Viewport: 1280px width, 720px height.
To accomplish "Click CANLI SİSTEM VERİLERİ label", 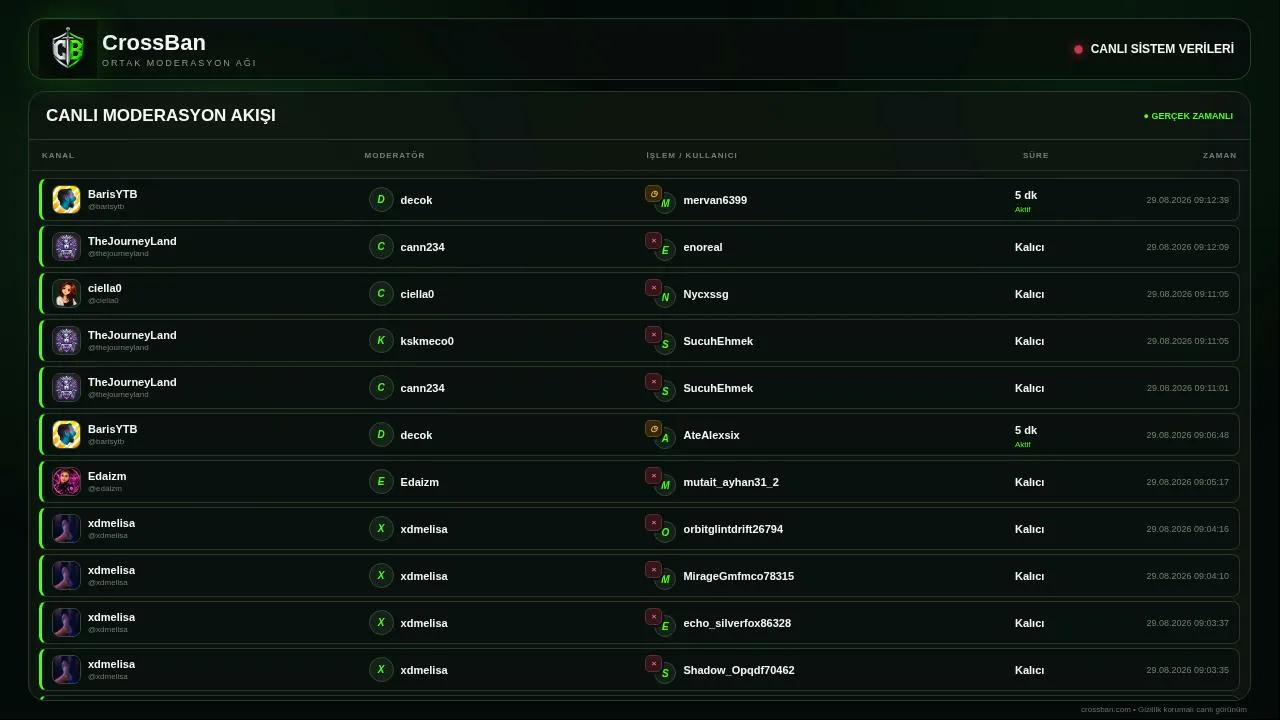I will click(1162, 49).
